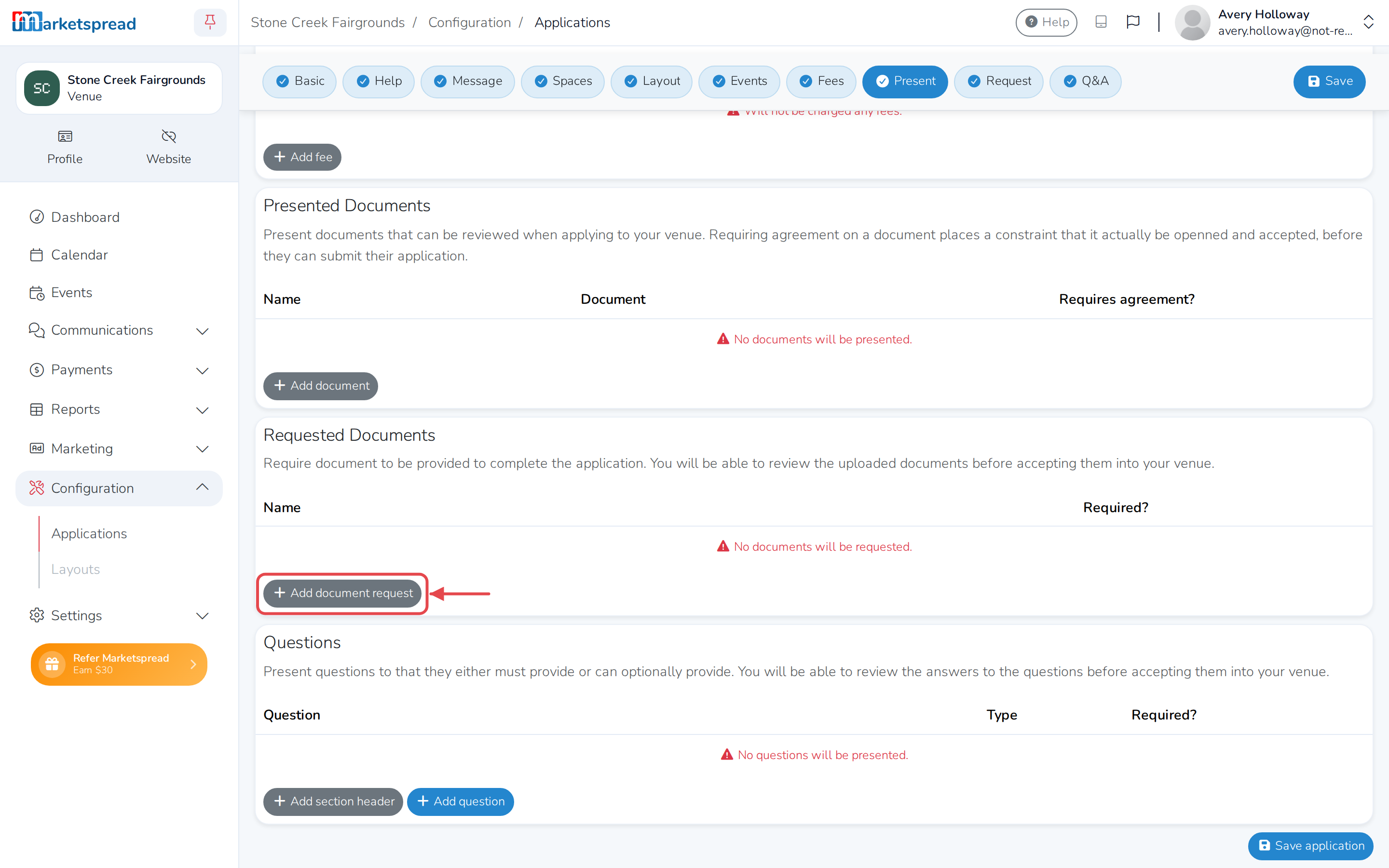Click the Save application button
This screenshot has height=868, width=1389.
1311,846
